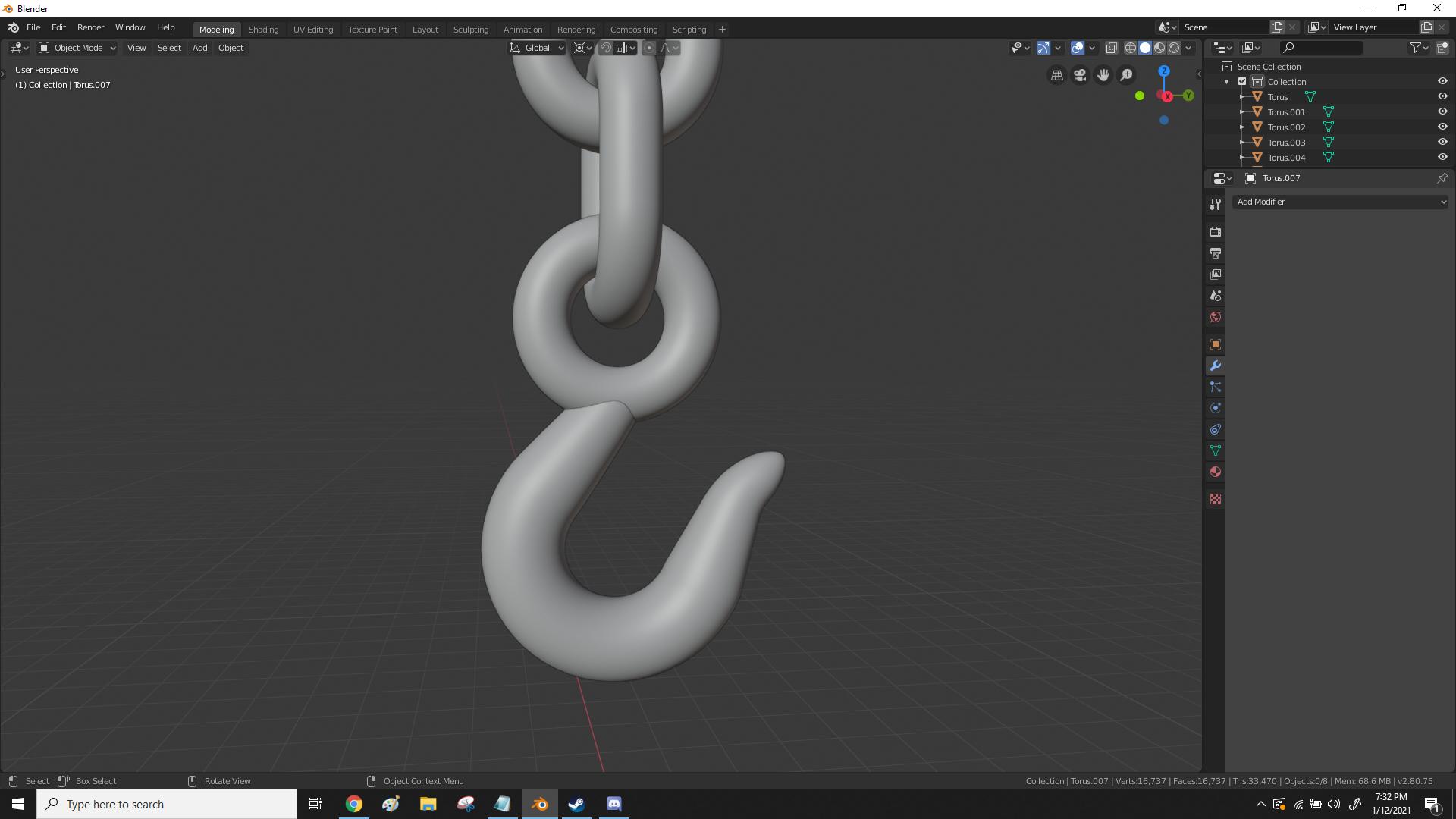Switch between perspective and orthographic grid view
Screen dimensions: 1456x819
point(1056,75)
